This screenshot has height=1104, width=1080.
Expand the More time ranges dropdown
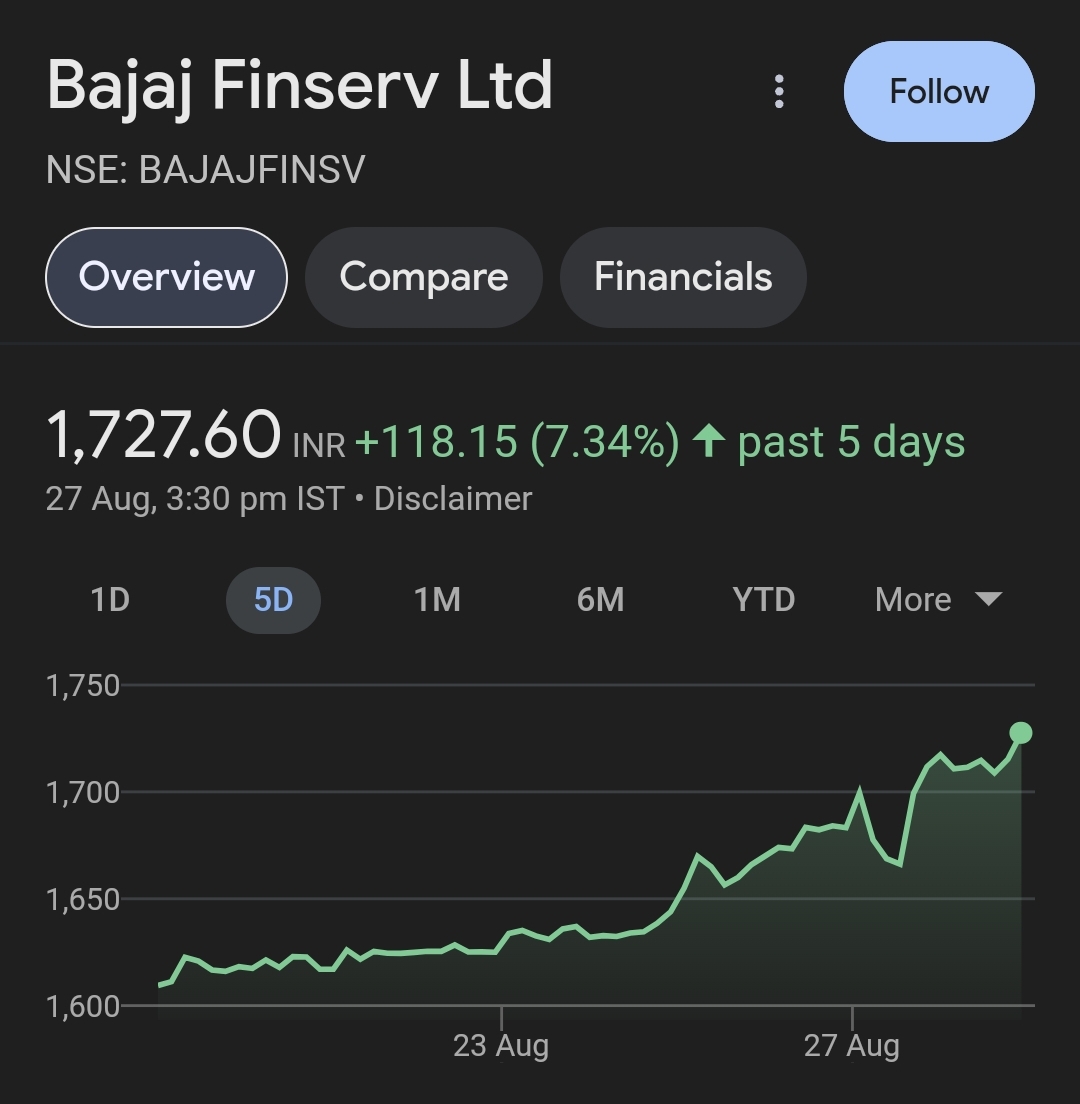[x=938, y=600]
